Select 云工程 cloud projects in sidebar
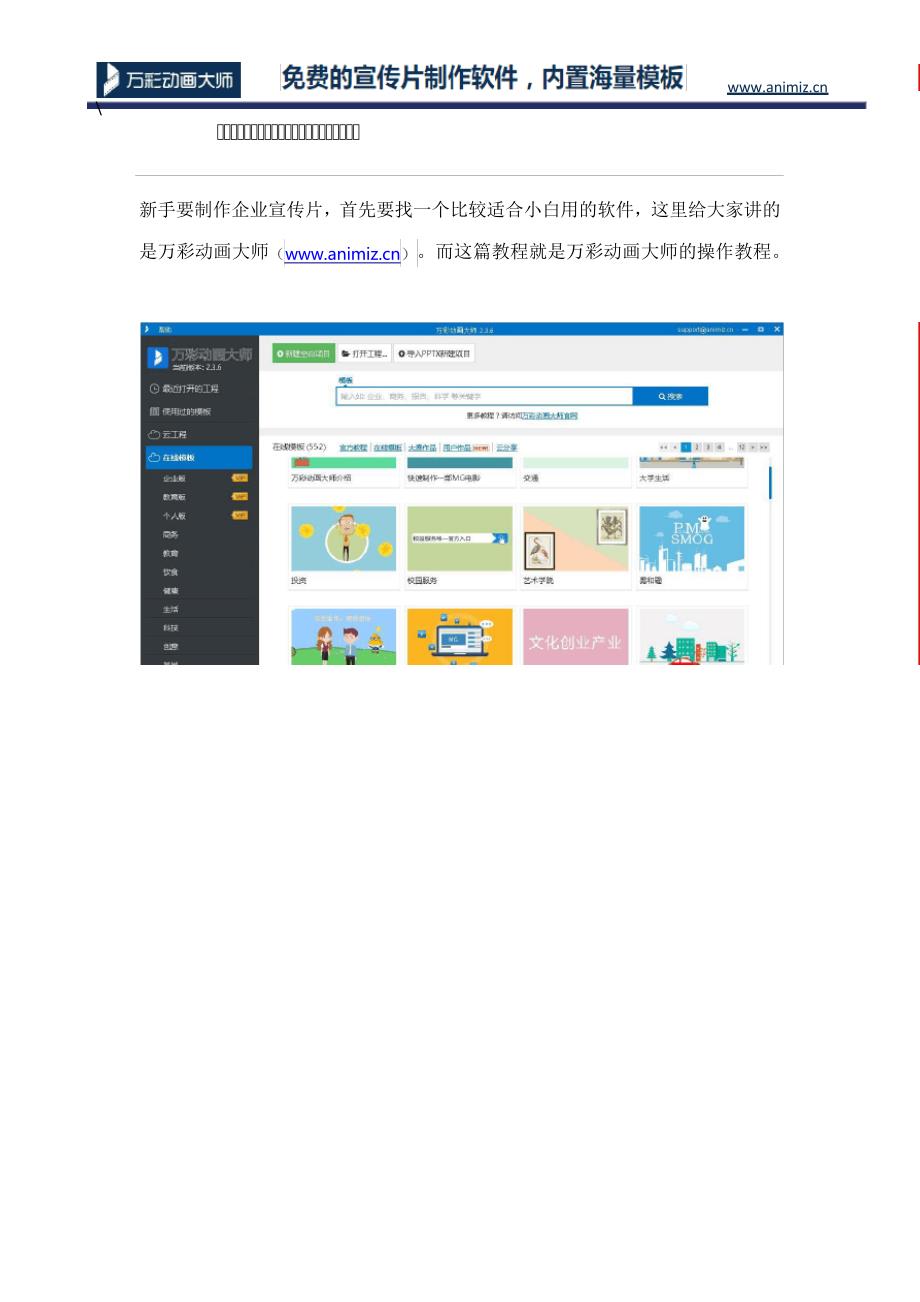This screenshot has width=920, height=1302. click(x=174, y=435)
